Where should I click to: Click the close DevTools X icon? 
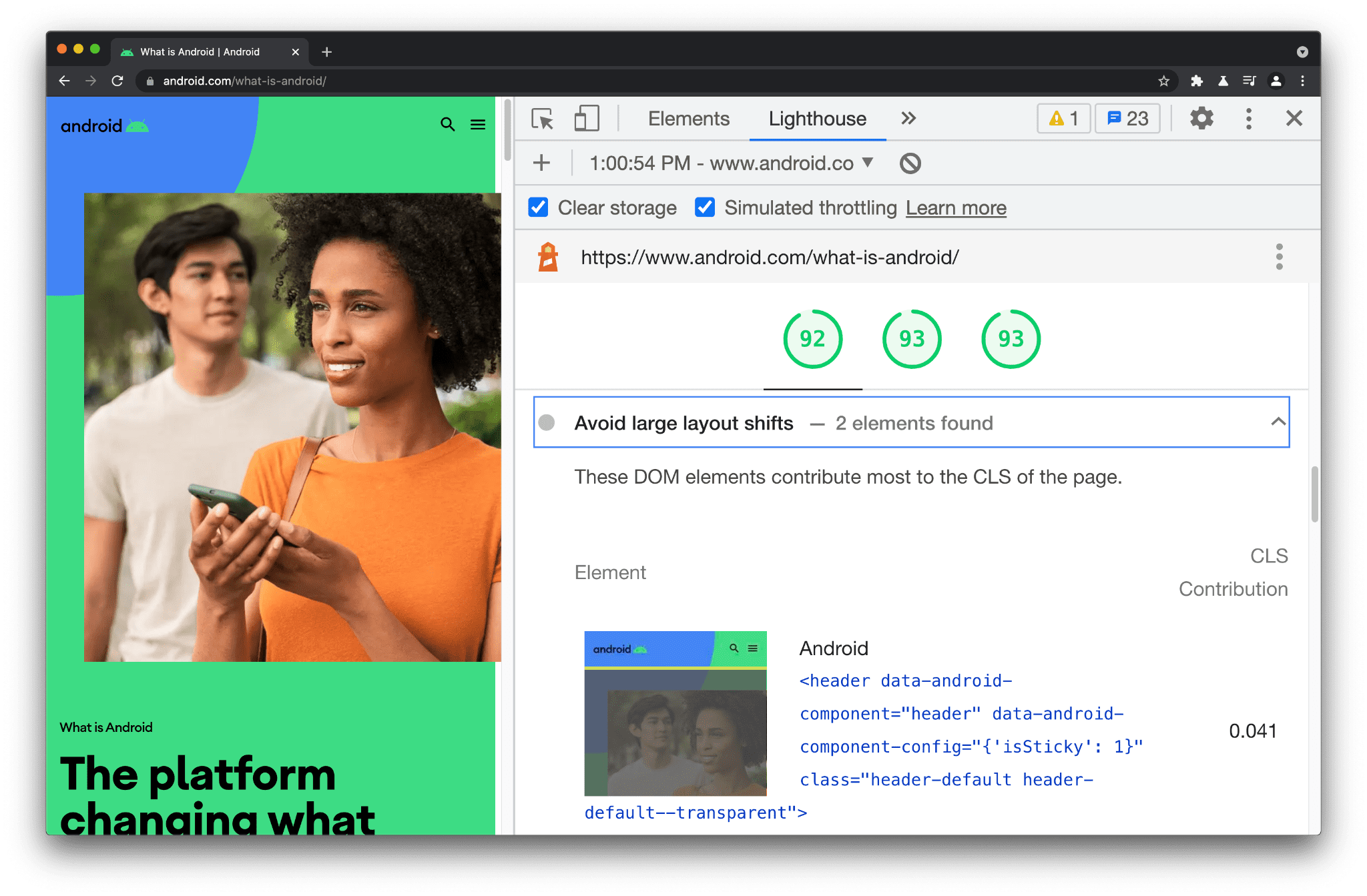1294,118
